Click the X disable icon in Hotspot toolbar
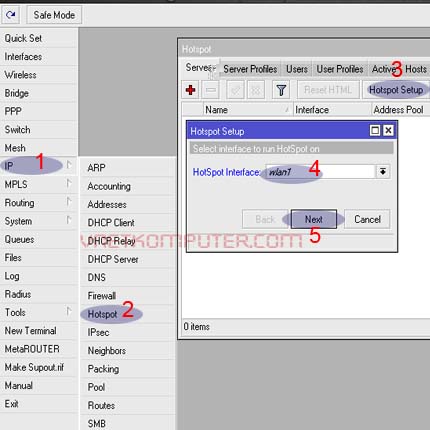 click(x=256, y=90)
